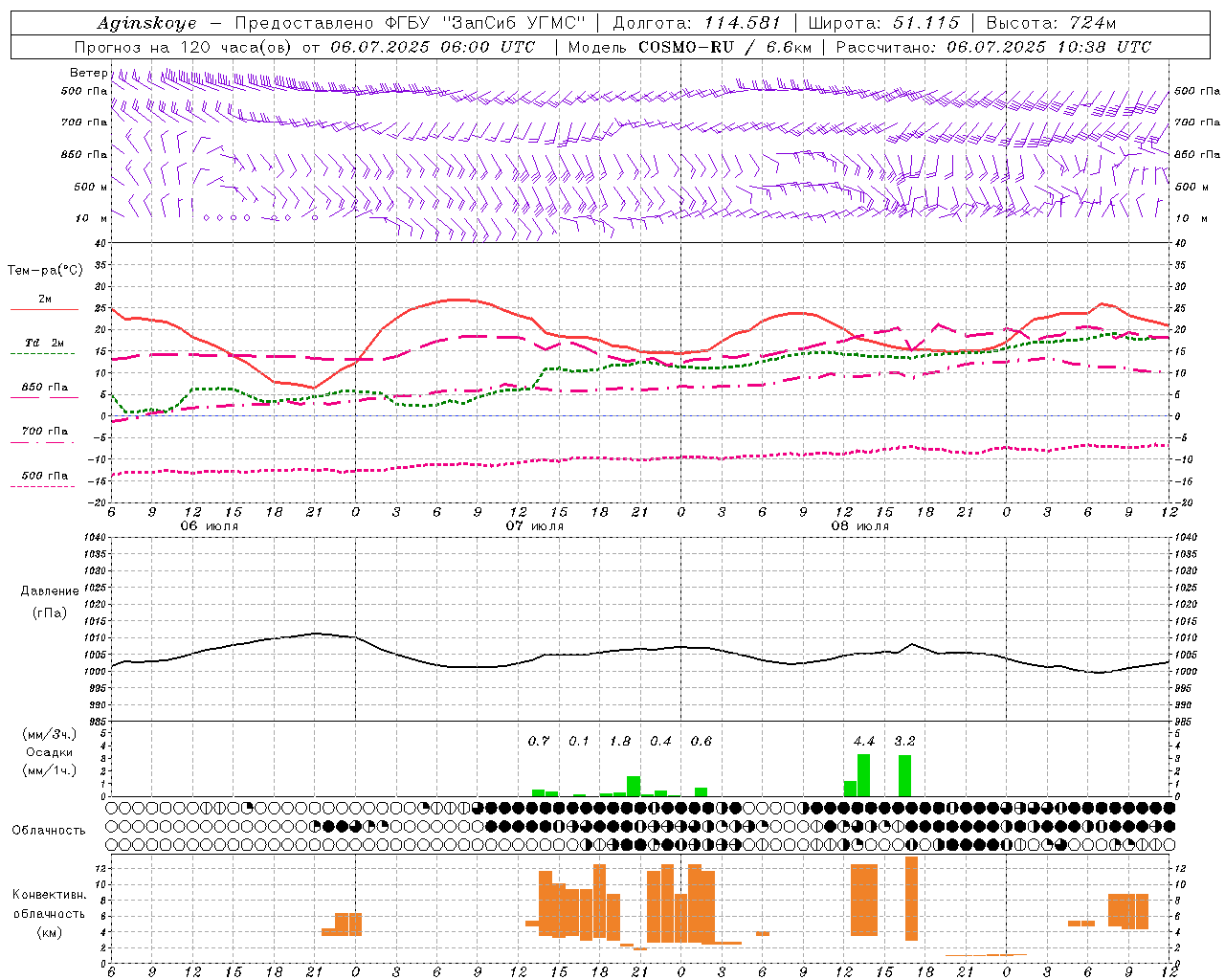Click the model name COSMO-RU / 6.6км
The width and height of the screenshot is (1225, 980).
tap(725, 47)
